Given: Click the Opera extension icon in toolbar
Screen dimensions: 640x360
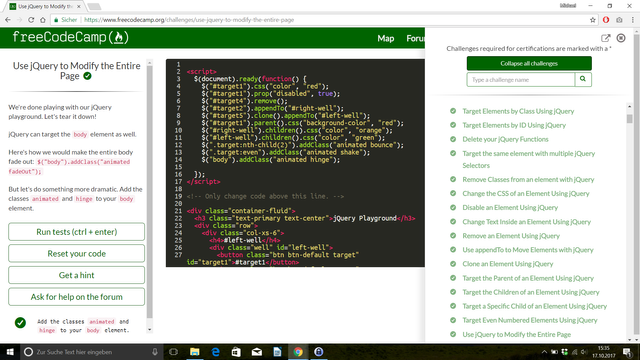Looking at the screenshot, I should 606,20.
